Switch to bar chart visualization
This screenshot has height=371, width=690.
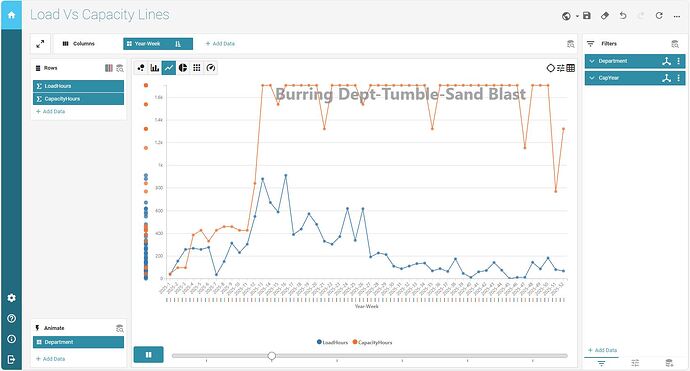coord(155,68)
